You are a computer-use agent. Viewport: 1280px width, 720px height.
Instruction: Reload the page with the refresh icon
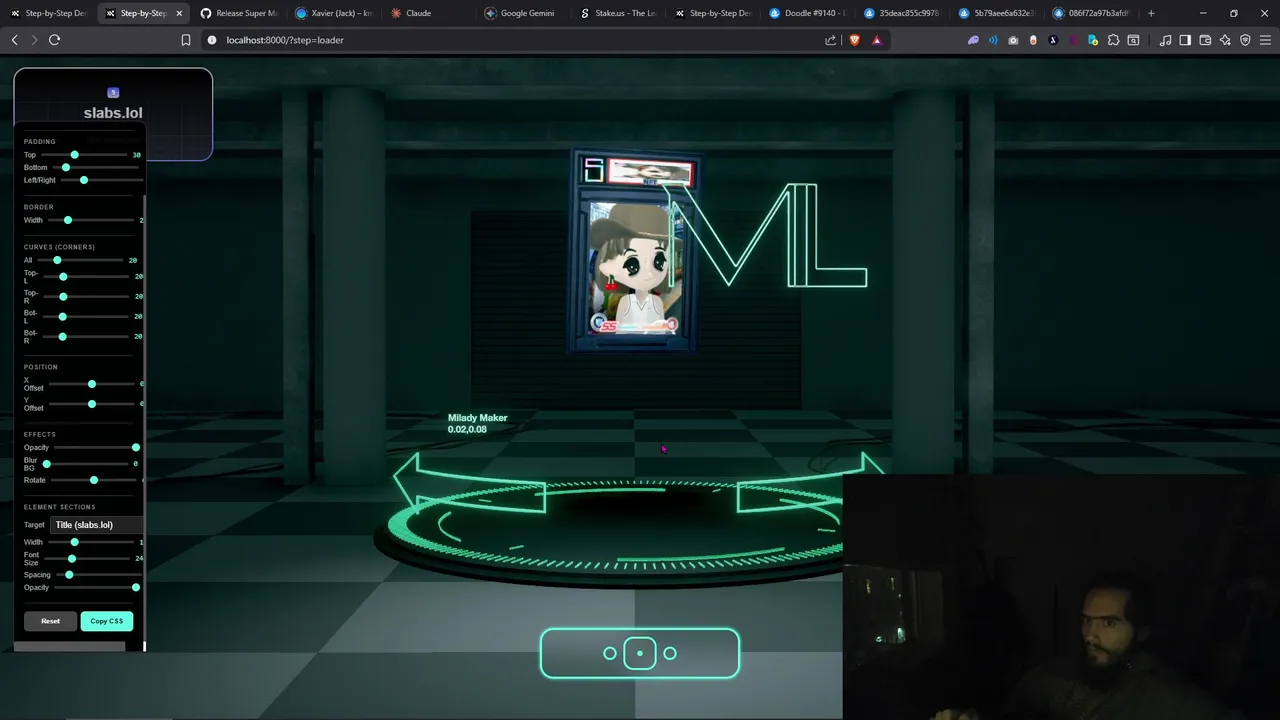(54, 40)
